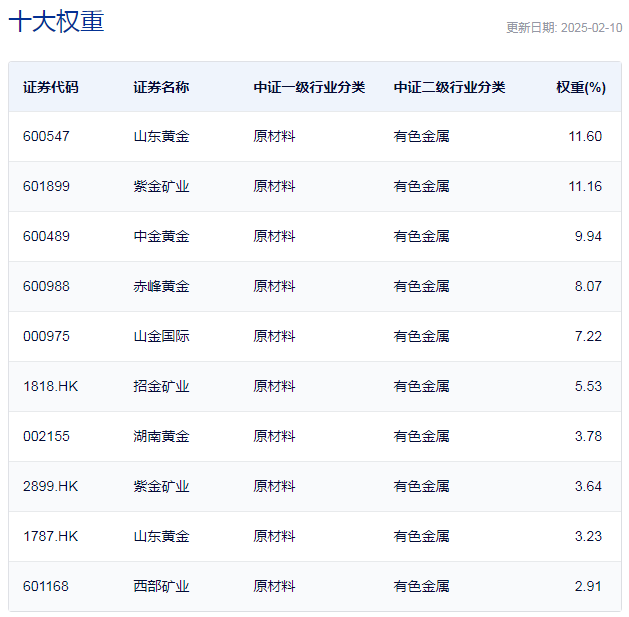629x617 pixels.
Task: Click the 11.60 weight value
Action: coord(585,136)
